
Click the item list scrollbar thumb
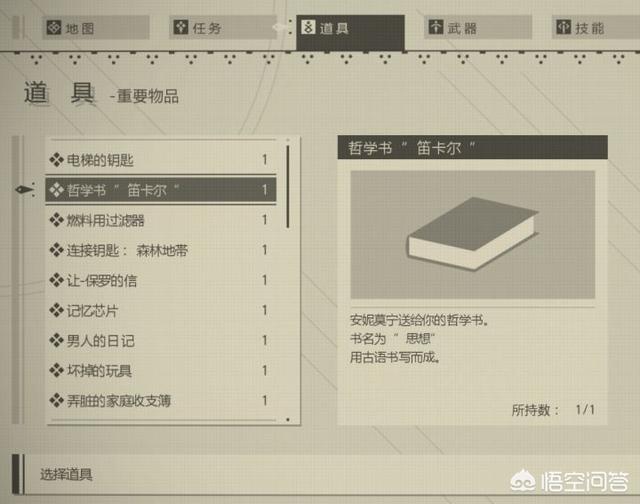click(288, 187)
